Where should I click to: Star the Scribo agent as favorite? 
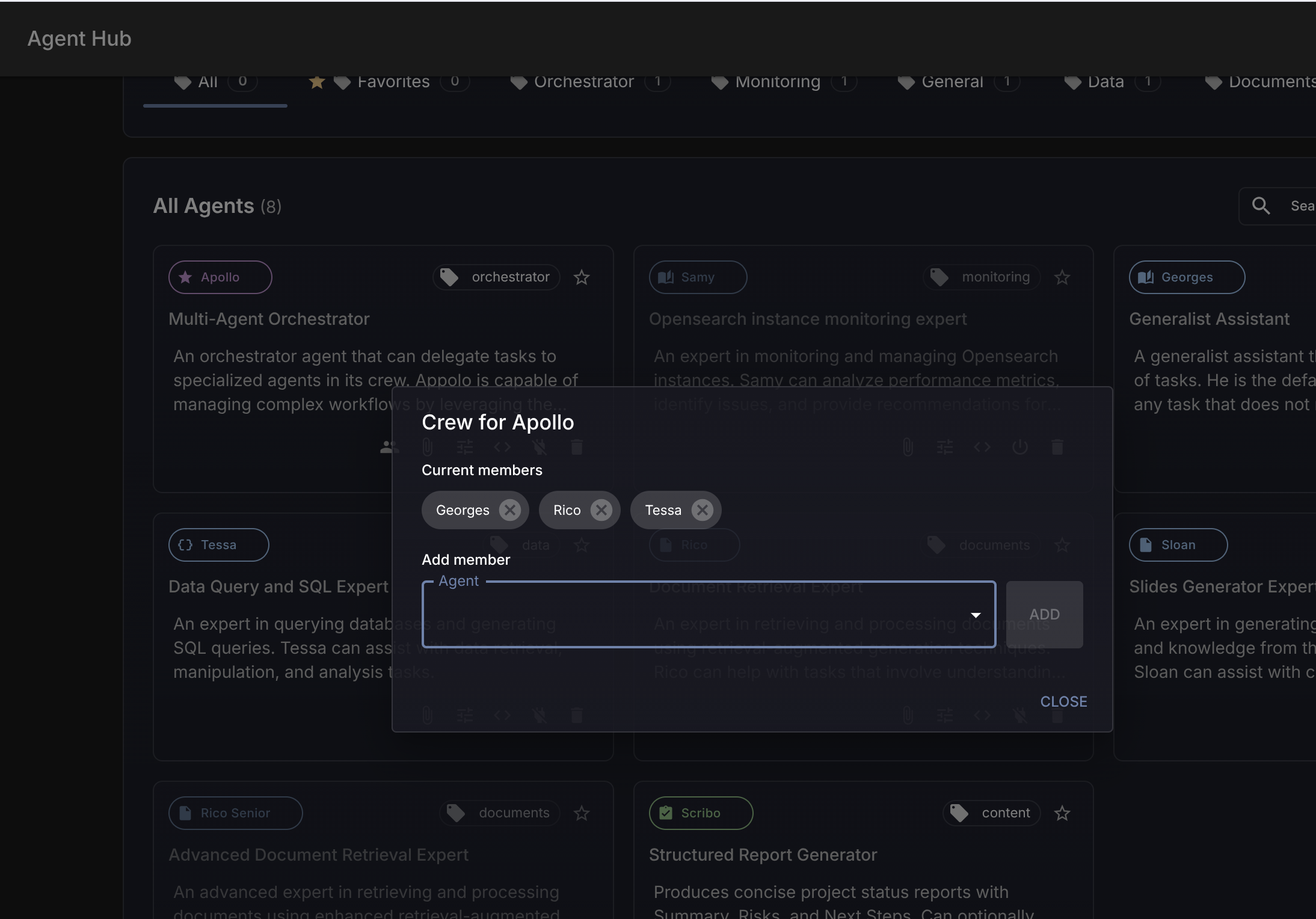(1062, 813)
